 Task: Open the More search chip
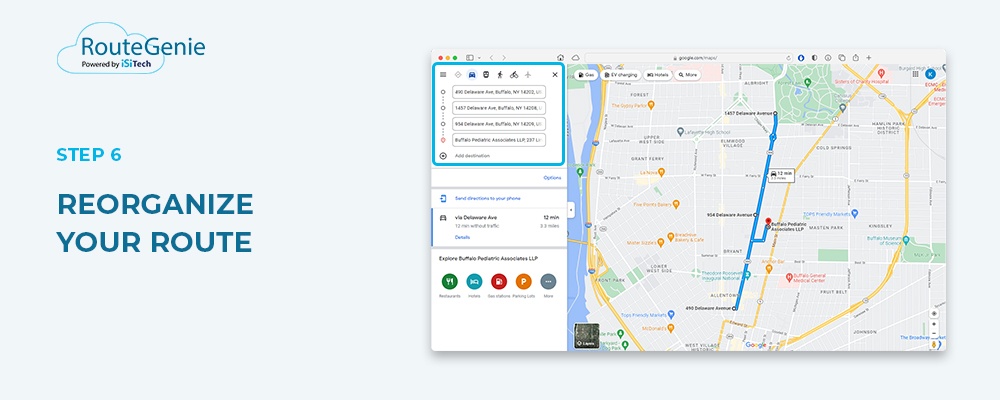tap(688, 75)
